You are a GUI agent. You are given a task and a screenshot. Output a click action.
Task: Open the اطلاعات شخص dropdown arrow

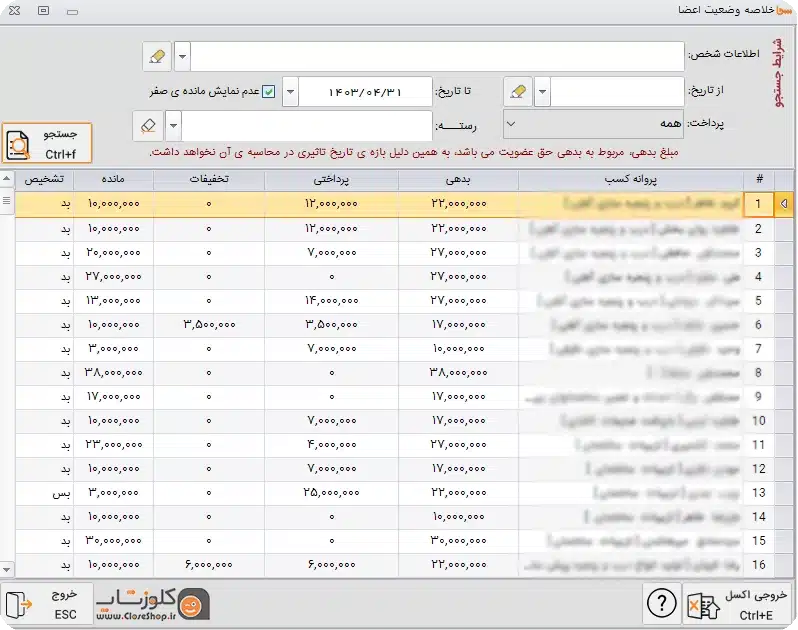182,56
